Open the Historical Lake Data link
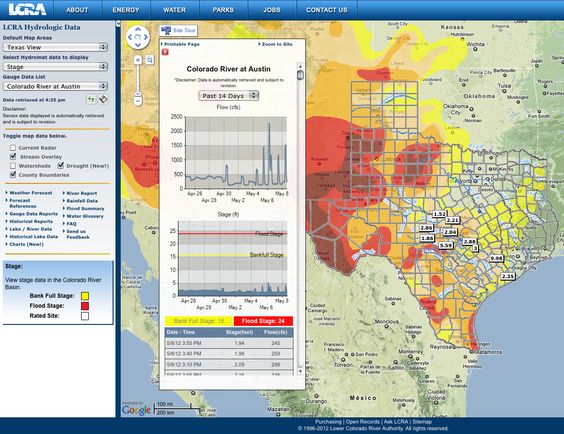The image size is (564, 434). coord(33,237)
